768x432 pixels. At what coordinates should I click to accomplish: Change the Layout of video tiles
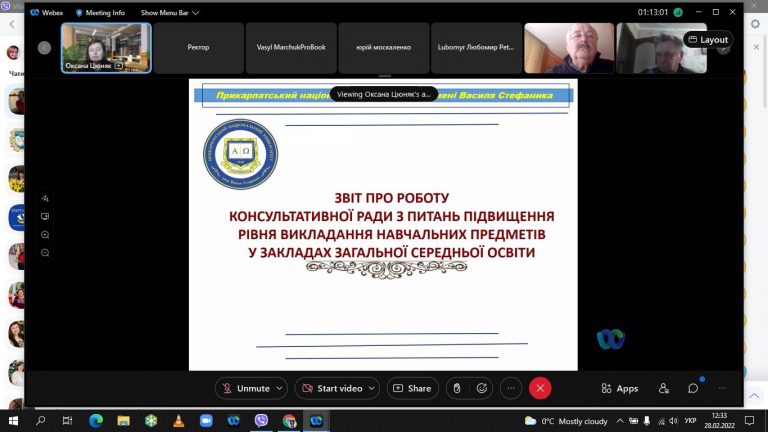(x=708, y=40)
